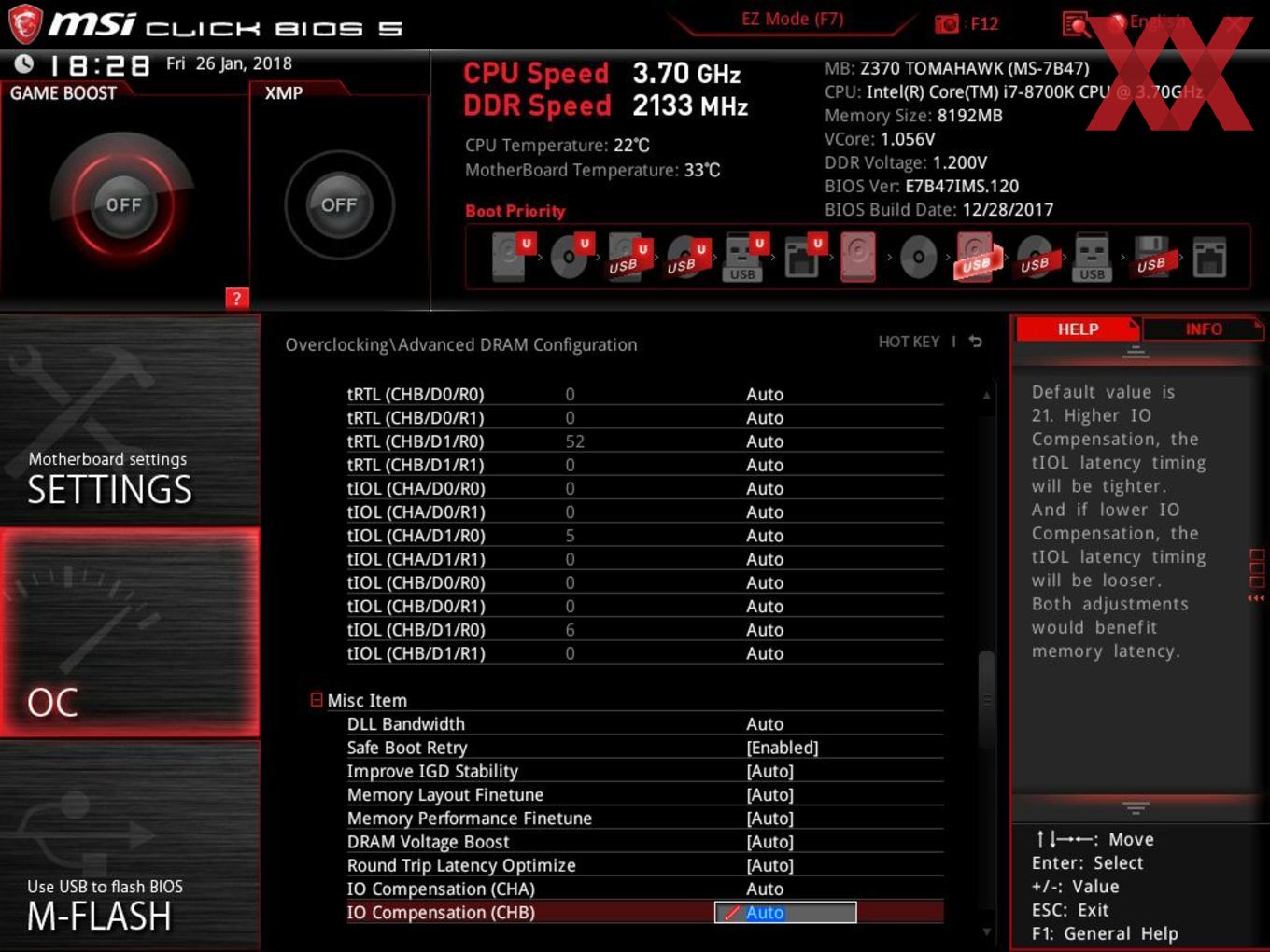Set tIOL (CHB/D1/R1) Auto field
Screen dimensions: 1270x952
(765, 653)
